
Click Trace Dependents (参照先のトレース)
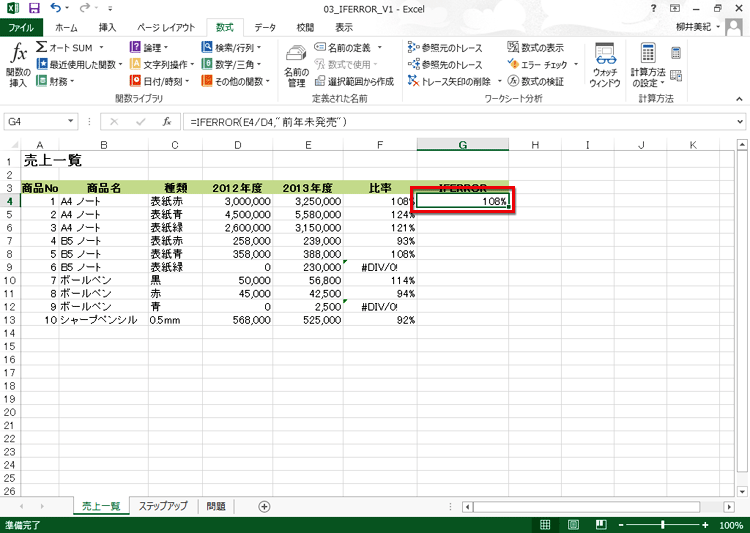[445, 64]
